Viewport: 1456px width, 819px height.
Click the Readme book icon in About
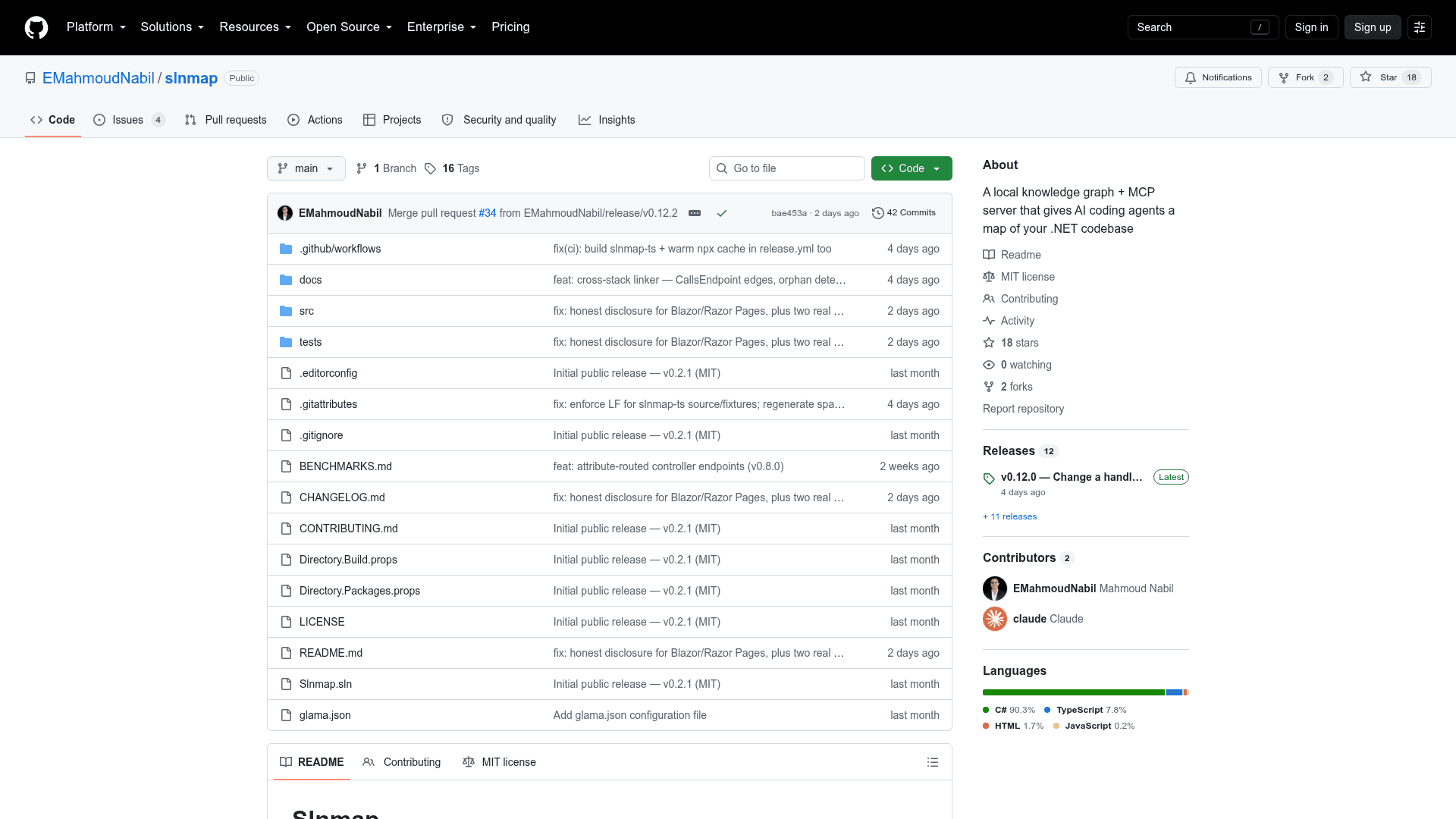[x=989, y=255]
